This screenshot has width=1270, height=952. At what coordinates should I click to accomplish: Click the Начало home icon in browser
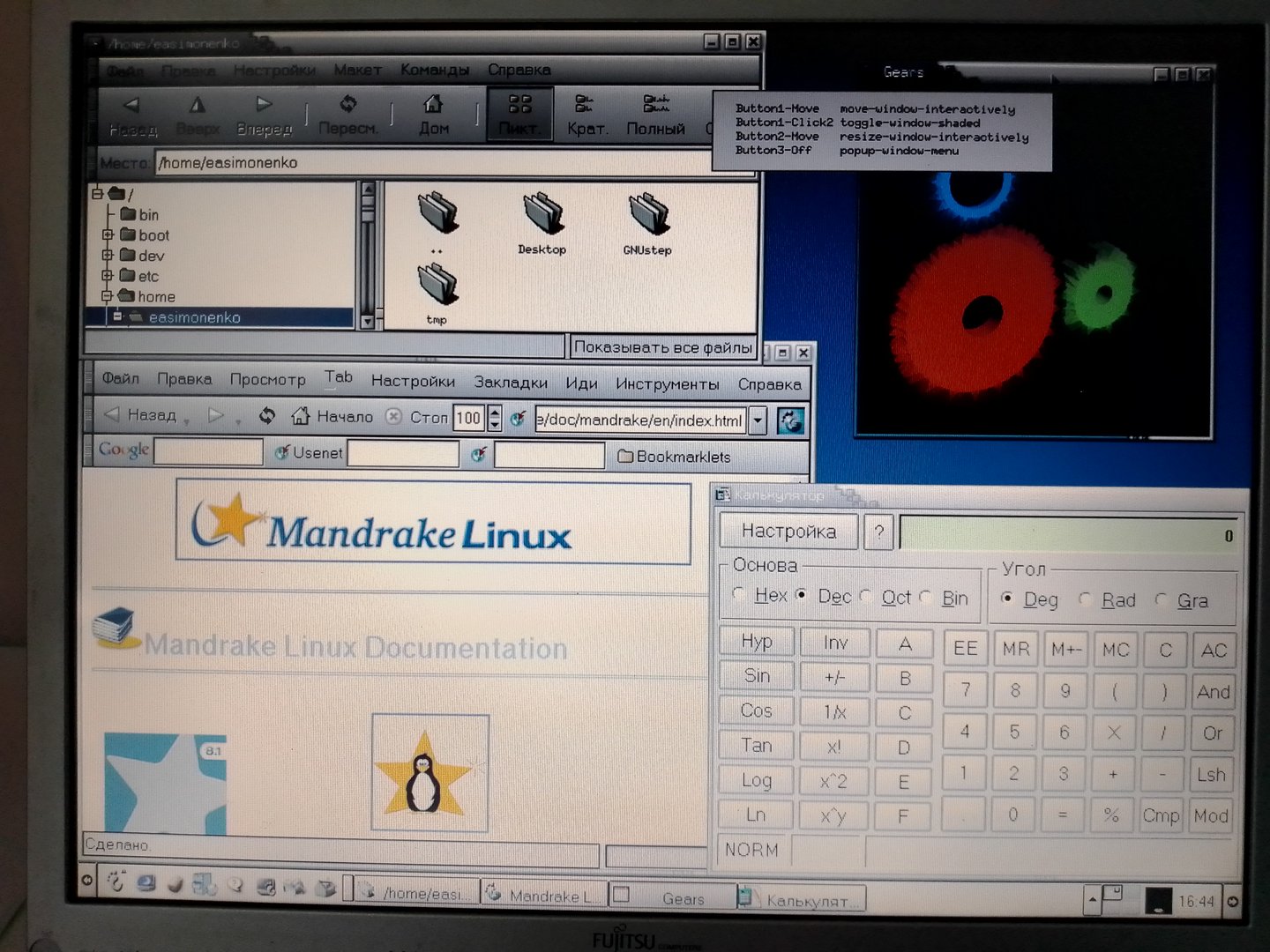tap(301, 415)
